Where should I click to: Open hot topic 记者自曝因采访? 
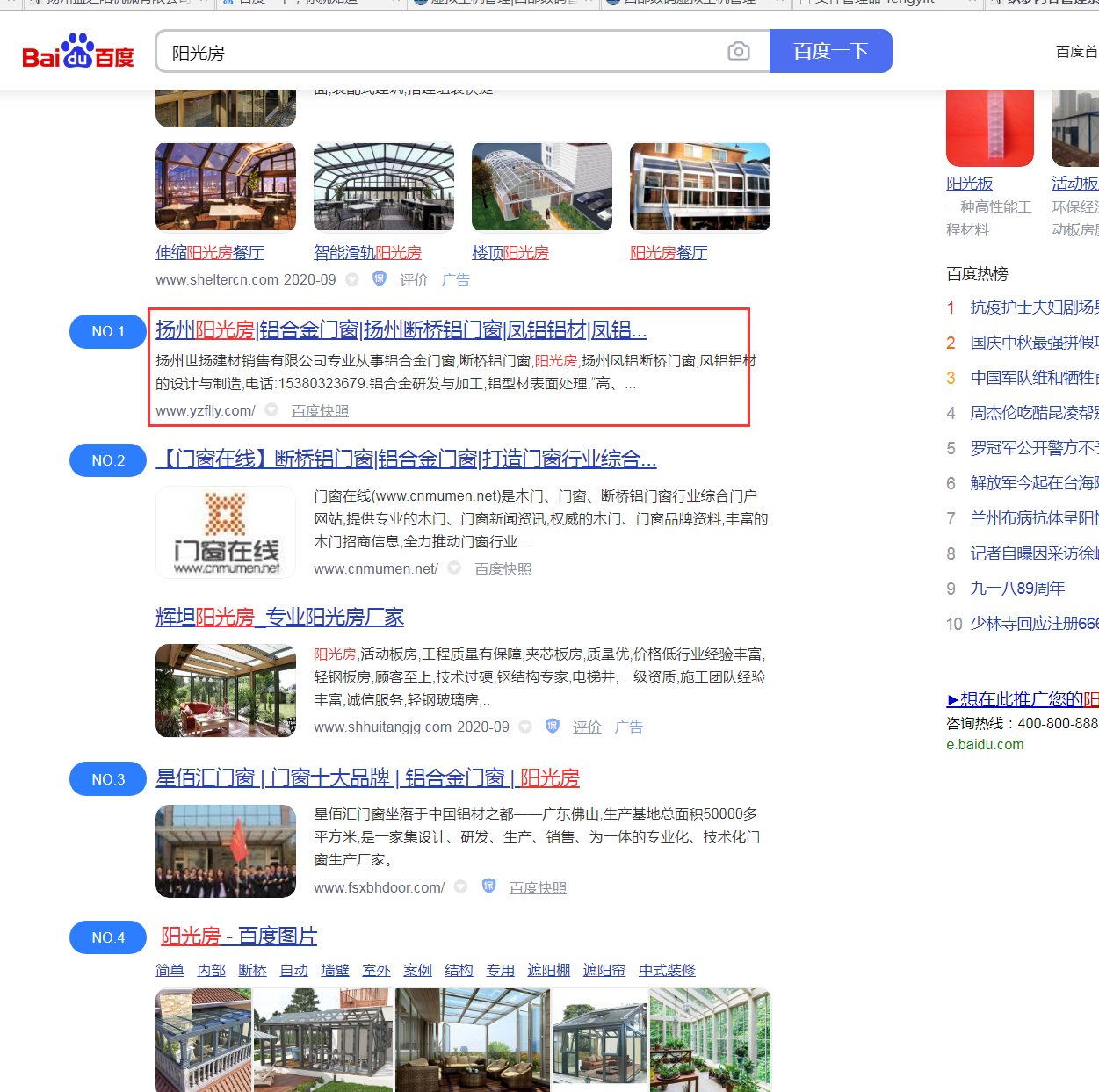coord(1035,553)
